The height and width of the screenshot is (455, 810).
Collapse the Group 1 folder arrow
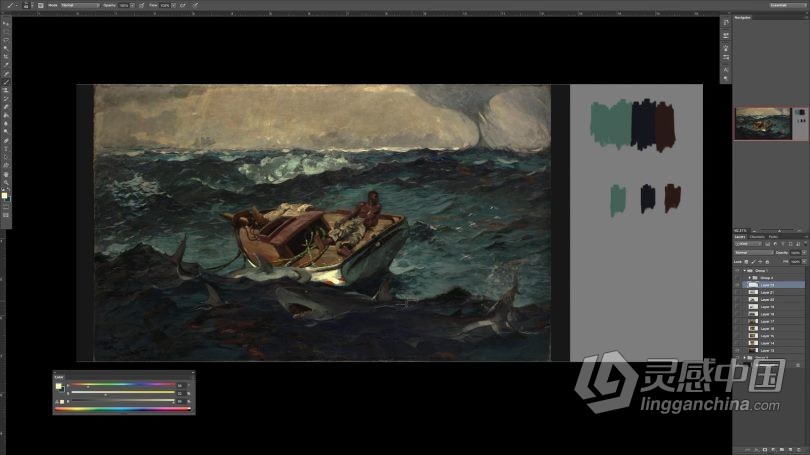pos(744,271)
